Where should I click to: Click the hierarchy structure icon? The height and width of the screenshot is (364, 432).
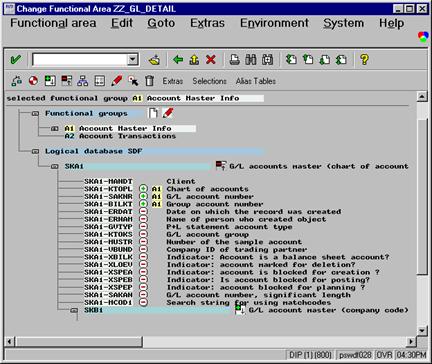pyautogui.click(x=83, y=81)
